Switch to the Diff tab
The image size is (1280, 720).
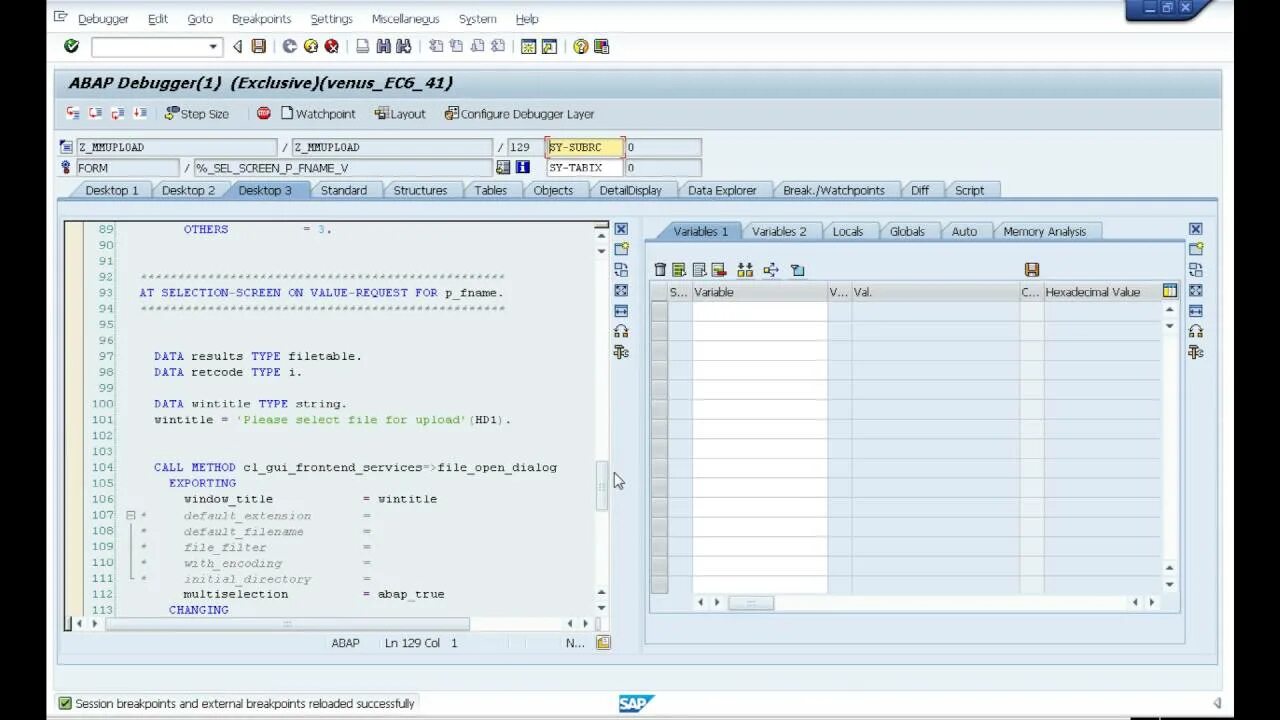coord(920,190)
